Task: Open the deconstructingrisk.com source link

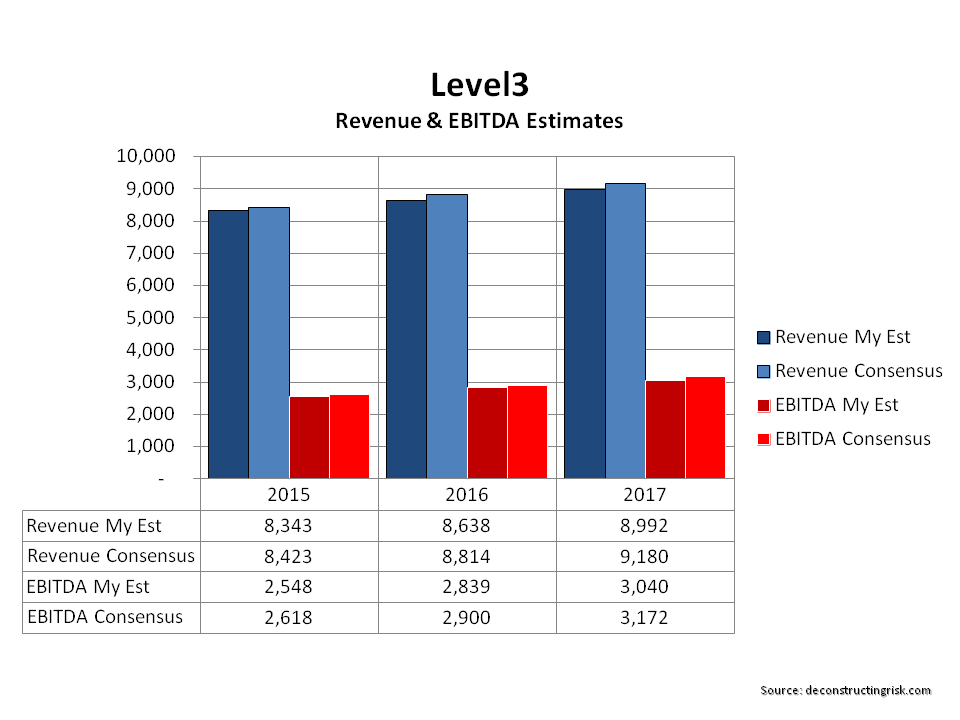Action: (x=845, y=690)
